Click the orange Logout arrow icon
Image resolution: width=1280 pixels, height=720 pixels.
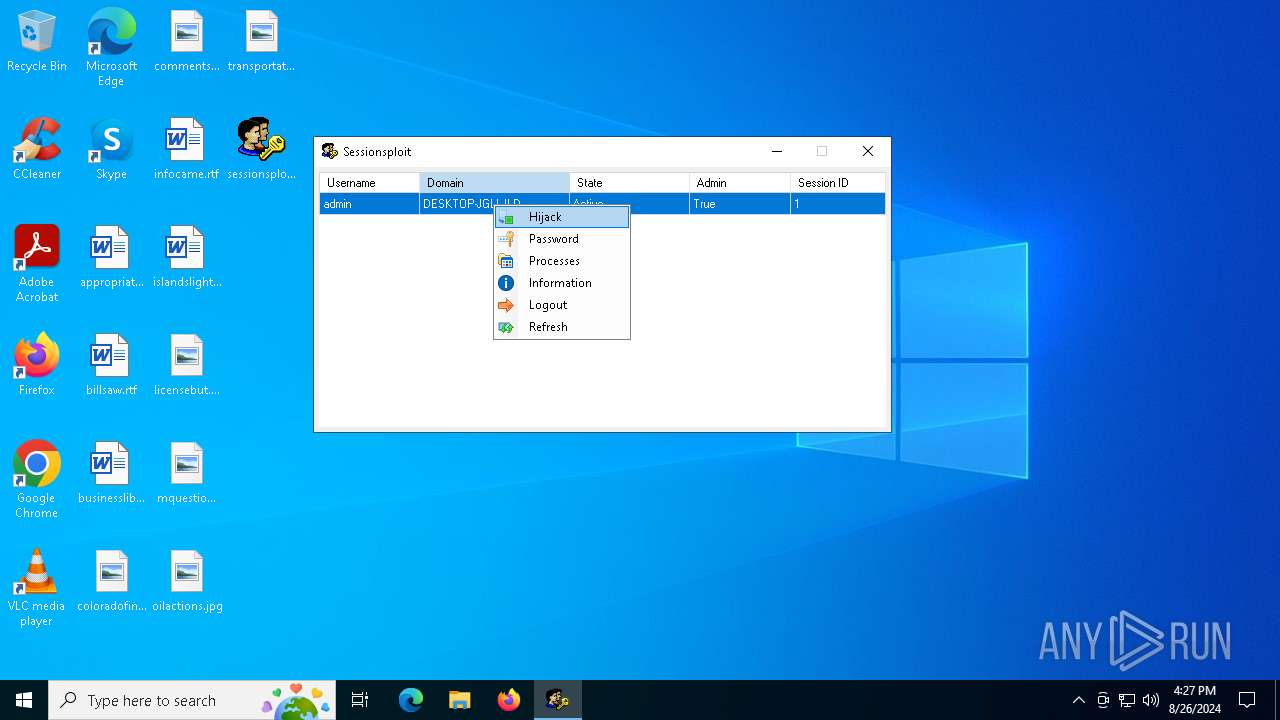point(506,305)
